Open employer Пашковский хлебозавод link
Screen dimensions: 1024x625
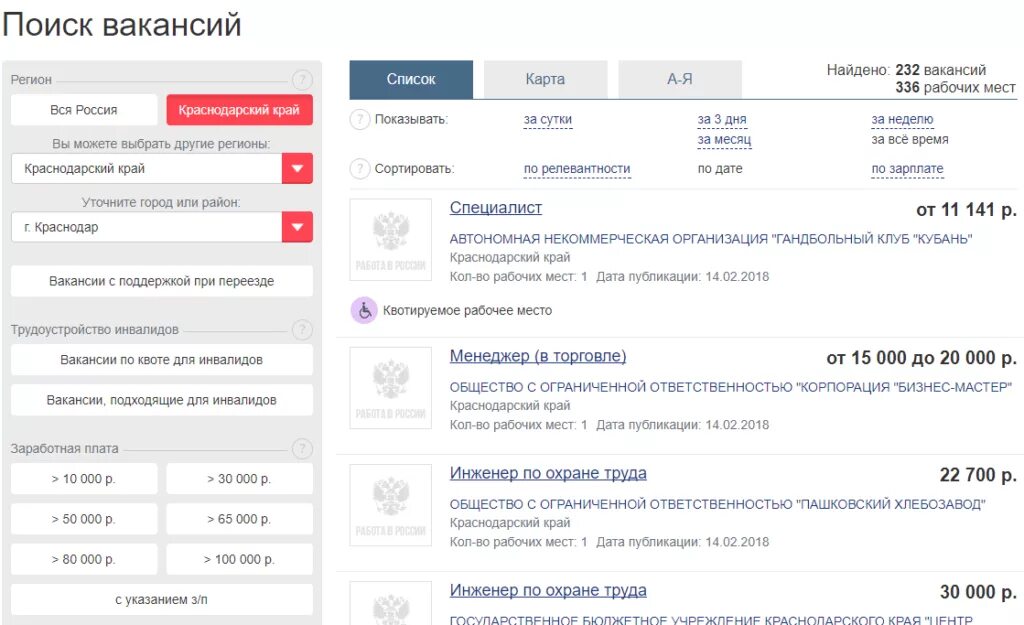pos(718,504)
